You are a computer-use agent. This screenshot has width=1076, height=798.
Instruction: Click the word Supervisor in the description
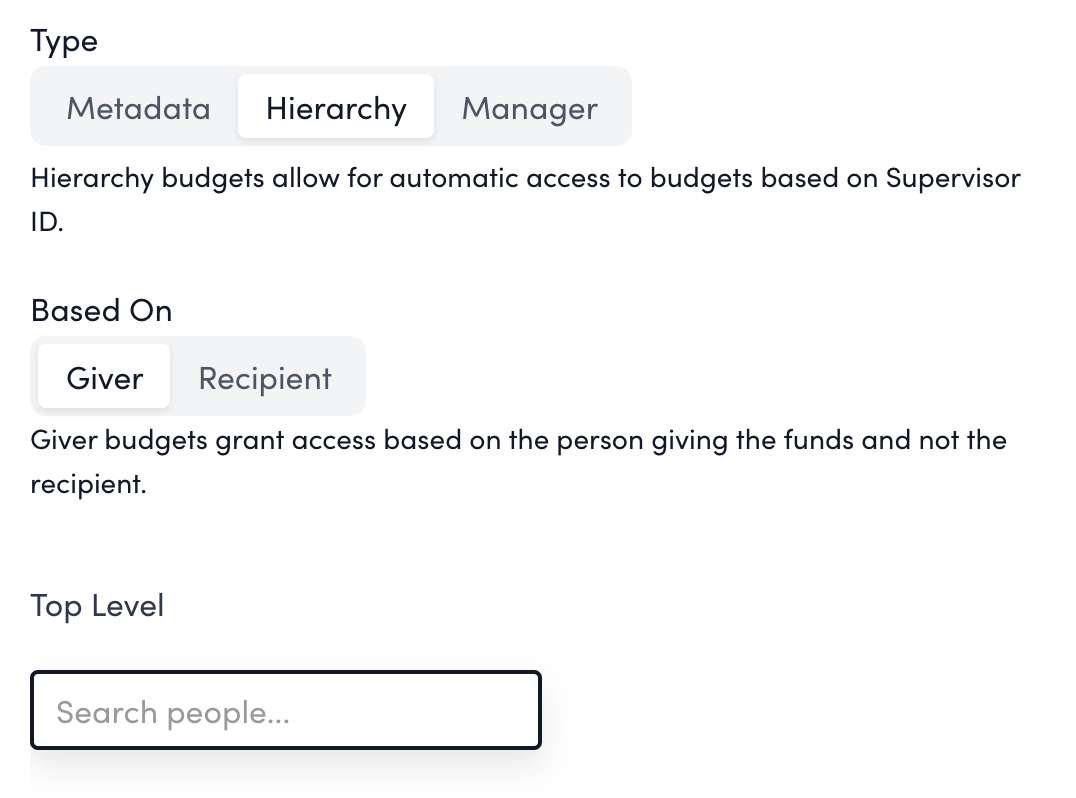point(953,179)
